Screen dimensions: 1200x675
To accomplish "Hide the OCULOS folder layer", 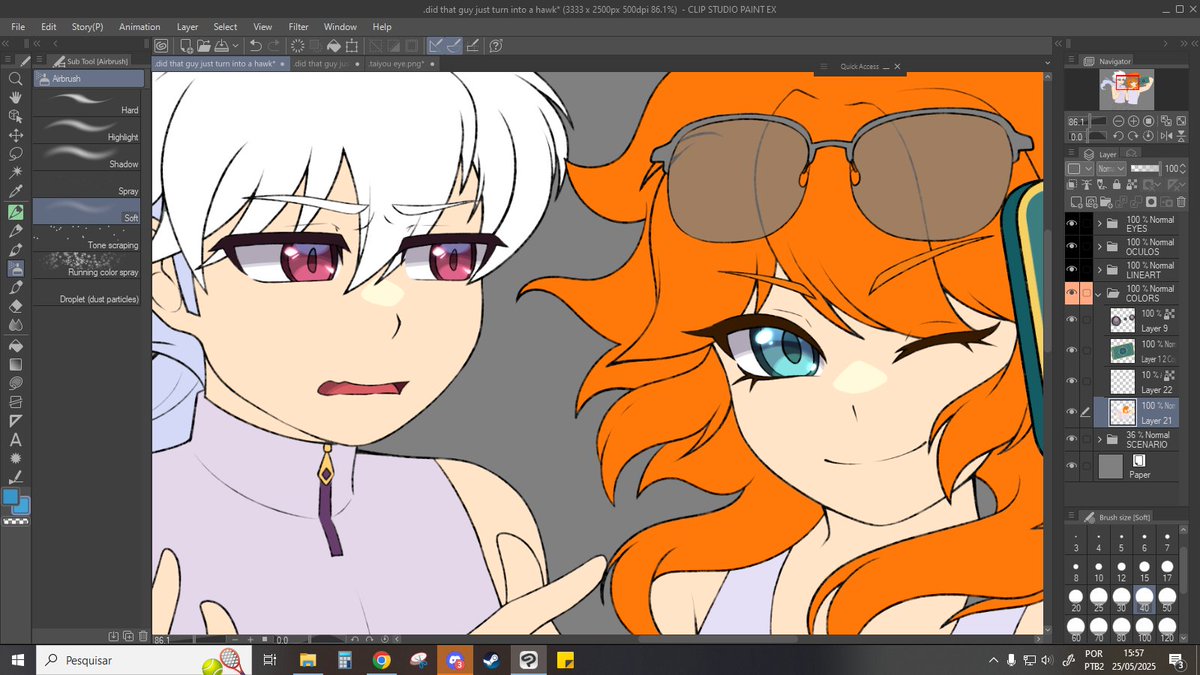I will [1072, 246].
